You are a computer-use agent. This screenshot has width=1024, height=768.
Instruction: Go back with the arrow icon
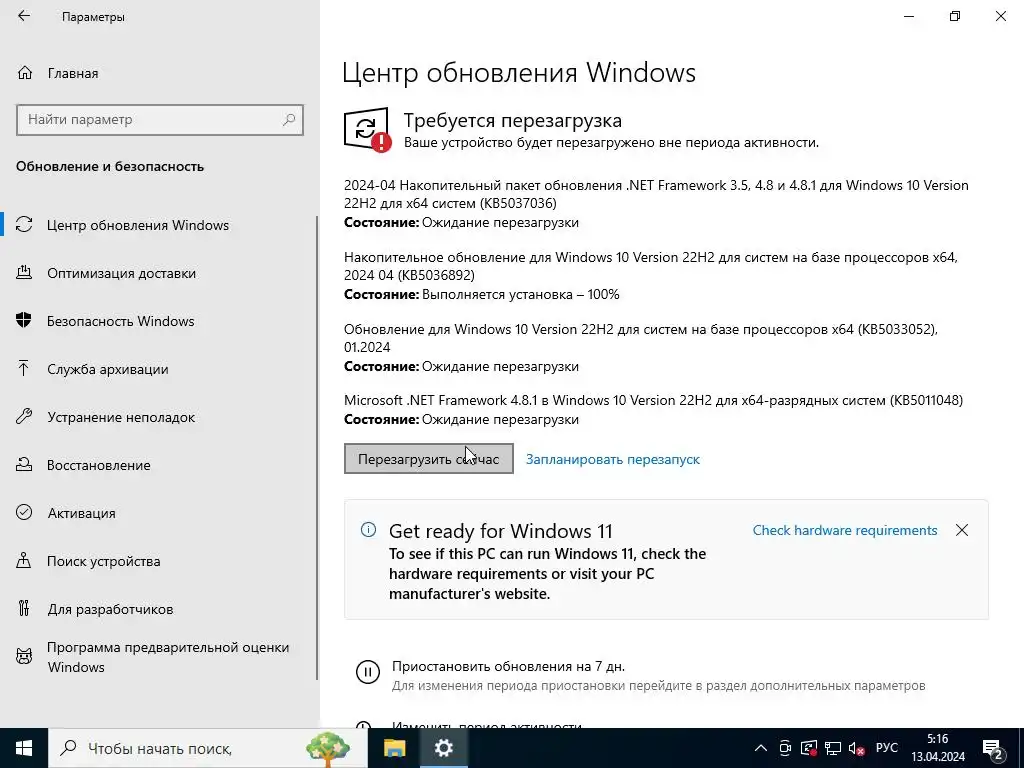pos(24,16)
